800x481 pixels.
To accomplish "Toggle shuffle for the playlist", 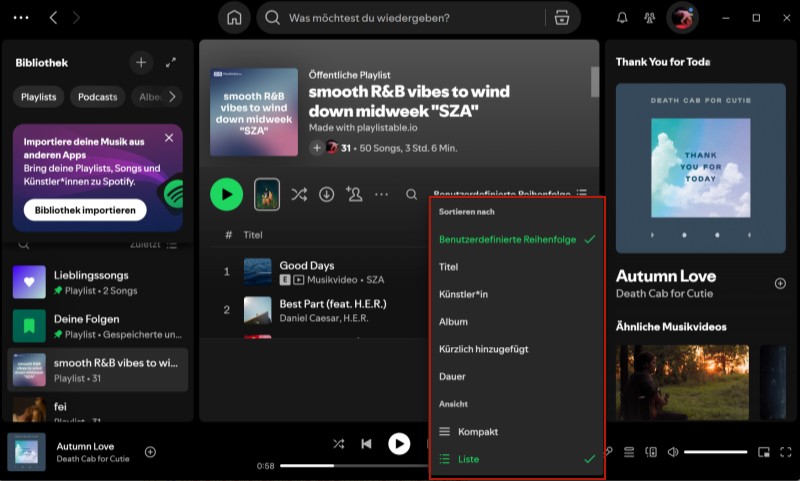I will pyautogui.click(x=299, y=194).
